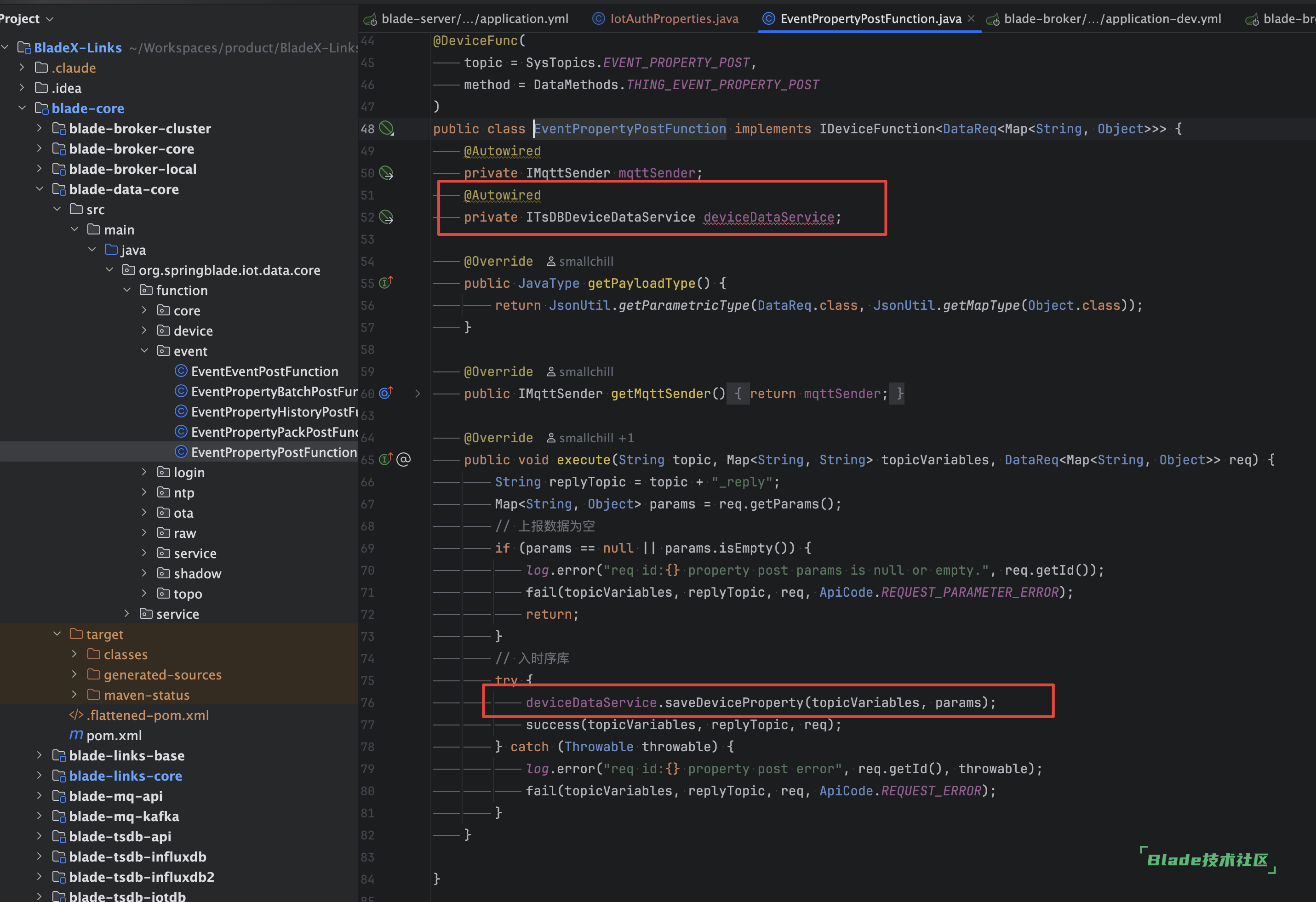
Task: Expand the target folder's classes subfolder
Action: [x=74, y=654]
